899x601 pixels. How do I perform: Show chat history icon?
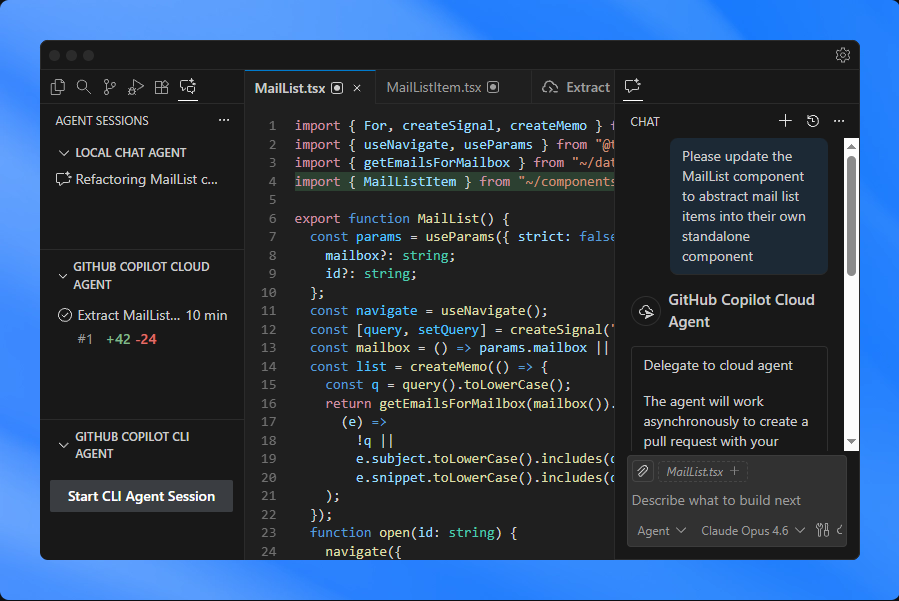click(x=812, y=121)
